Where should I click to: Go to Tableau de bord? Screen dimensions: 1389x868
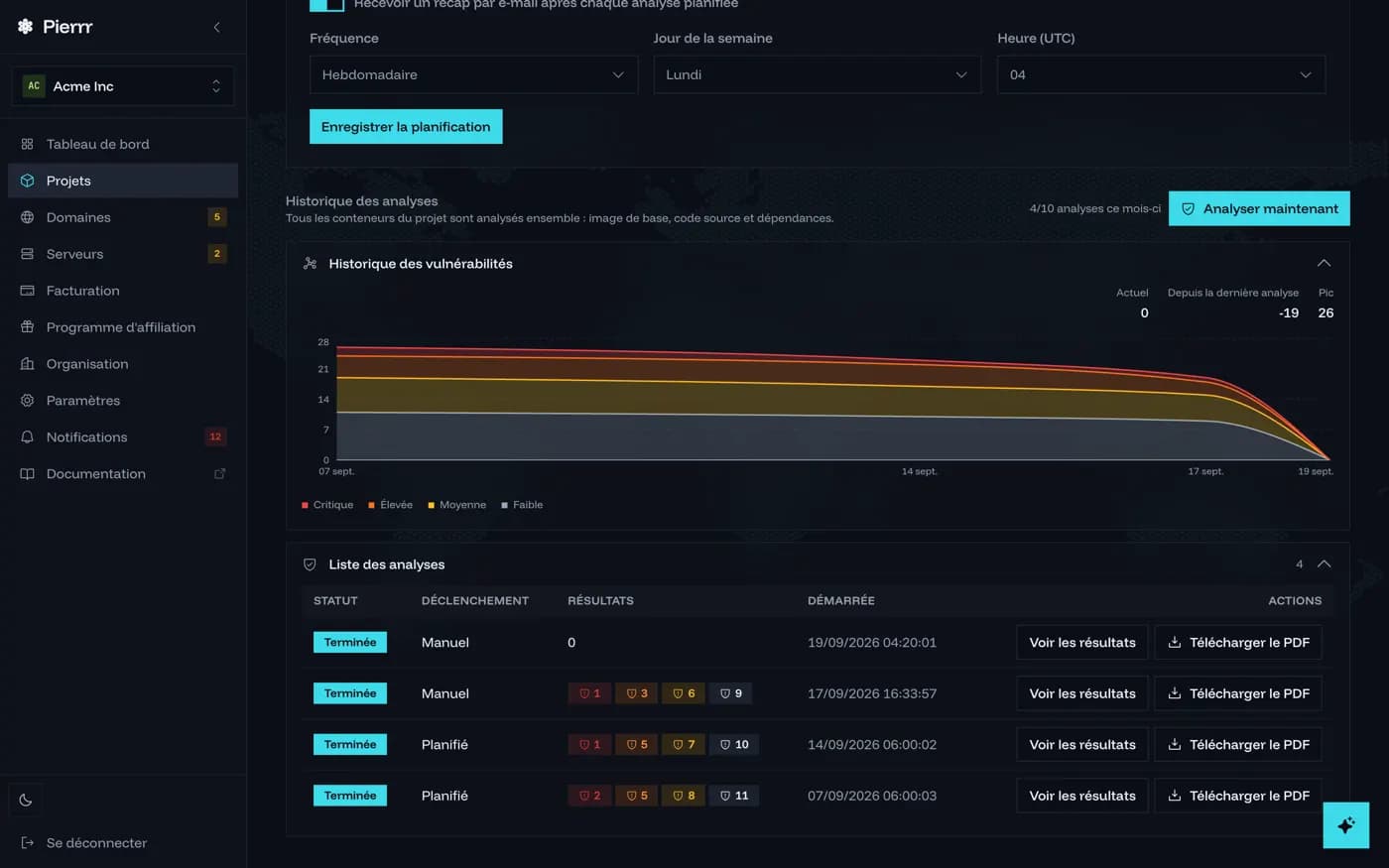pyautogui.click(x=123, y=144)
